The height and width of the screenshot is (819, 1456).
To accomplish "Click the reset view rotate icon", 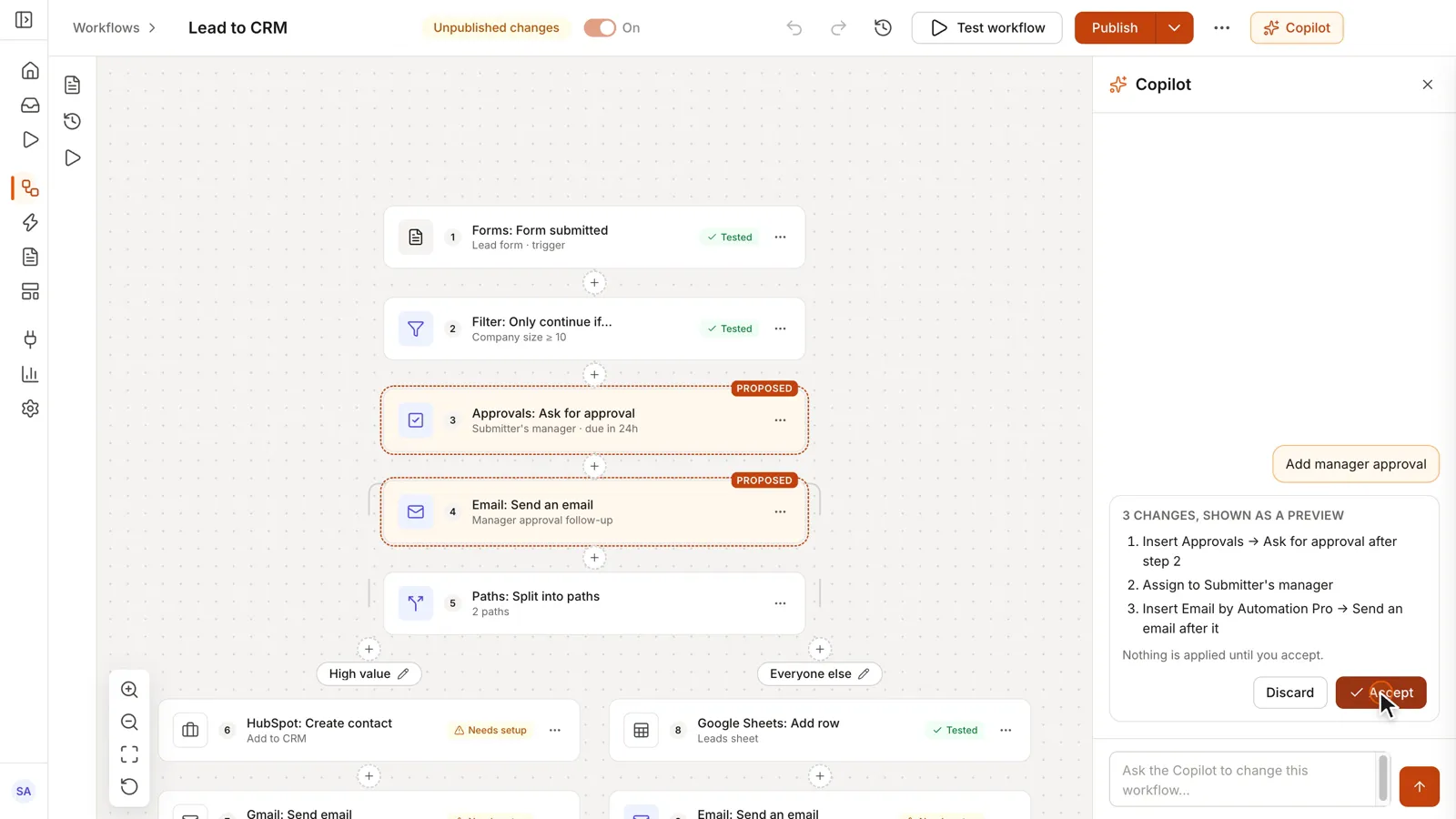I will click(129, 787).
